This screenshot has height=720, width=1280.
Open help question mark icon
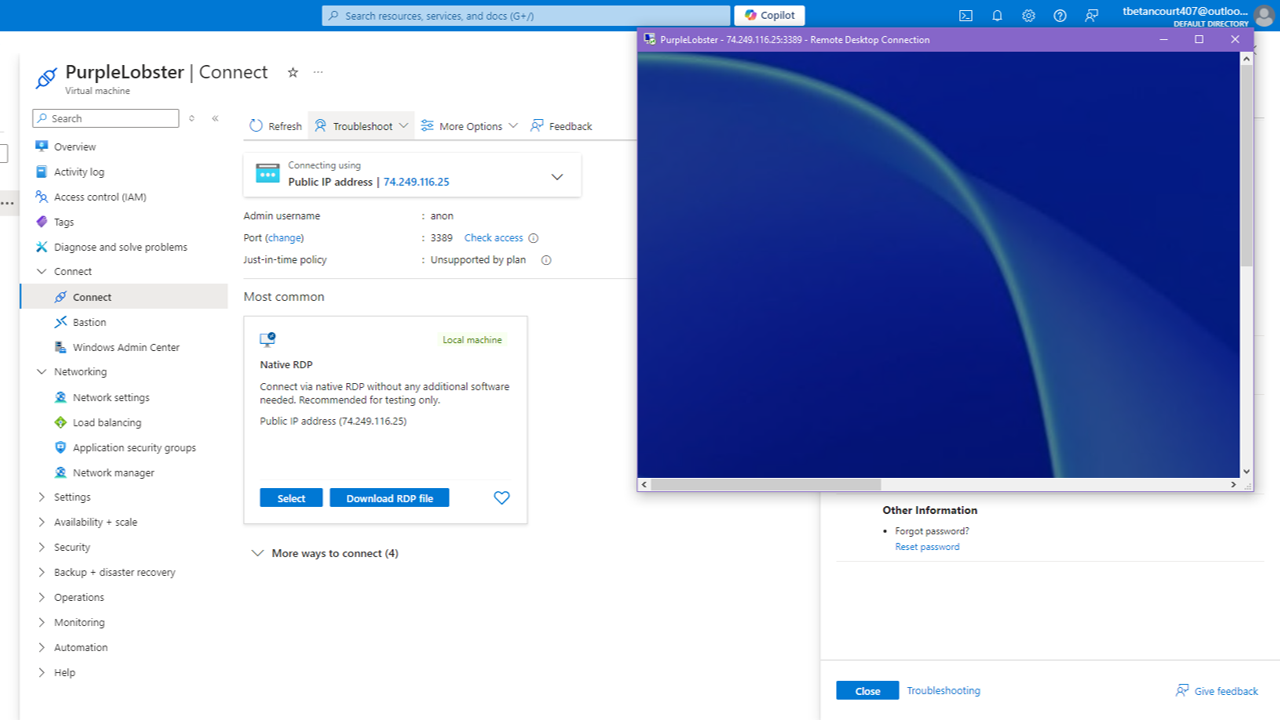(x=1060, y=15)
